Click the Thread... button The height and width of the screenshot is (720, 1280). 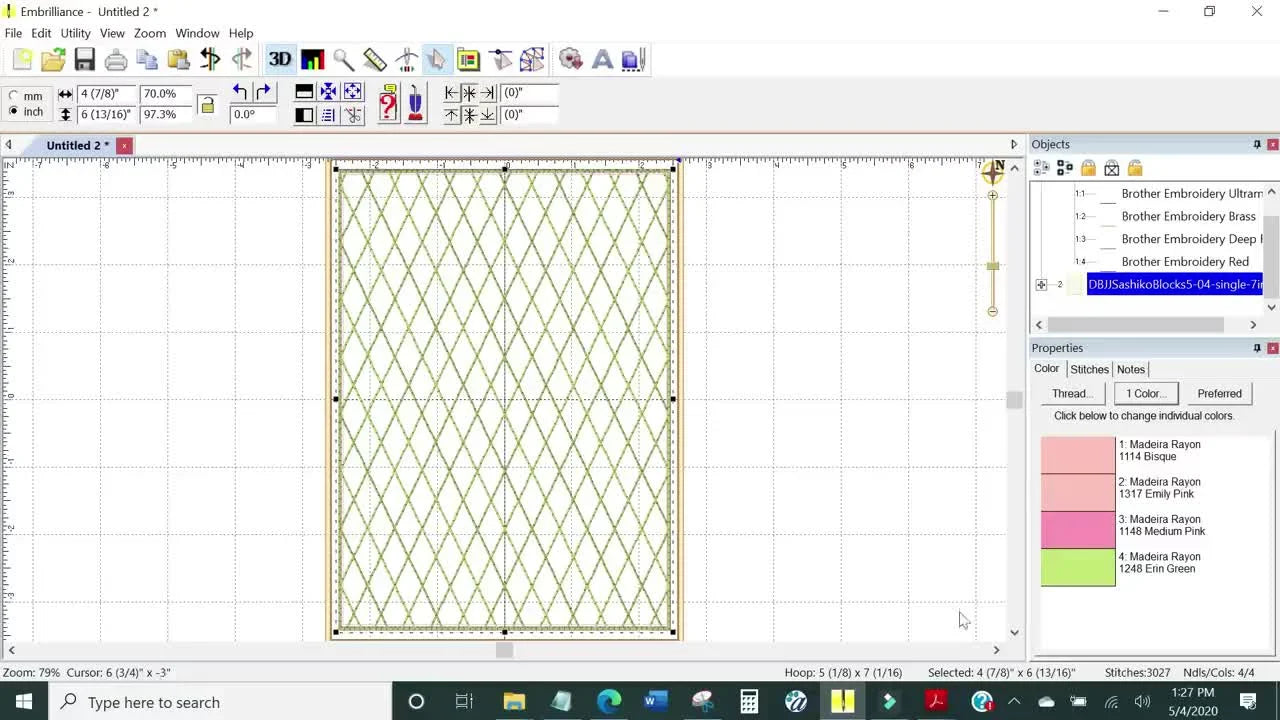click(1071, 394)
